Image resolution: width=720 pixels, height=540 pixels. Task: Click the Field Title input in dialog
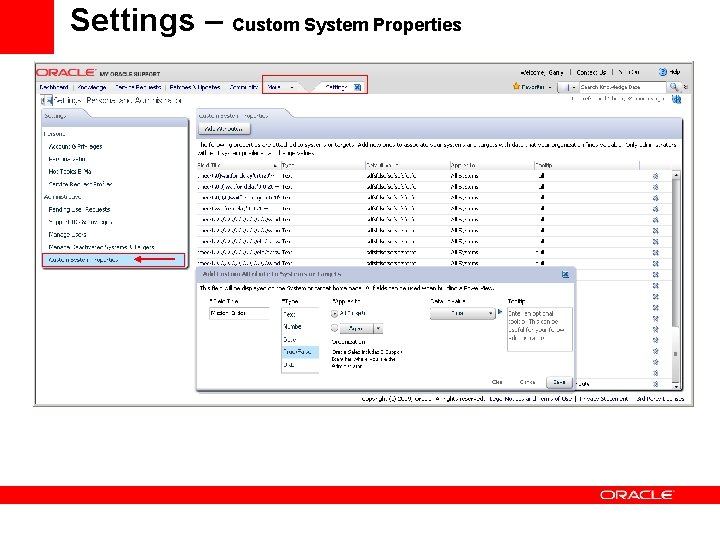click(239, 313)
